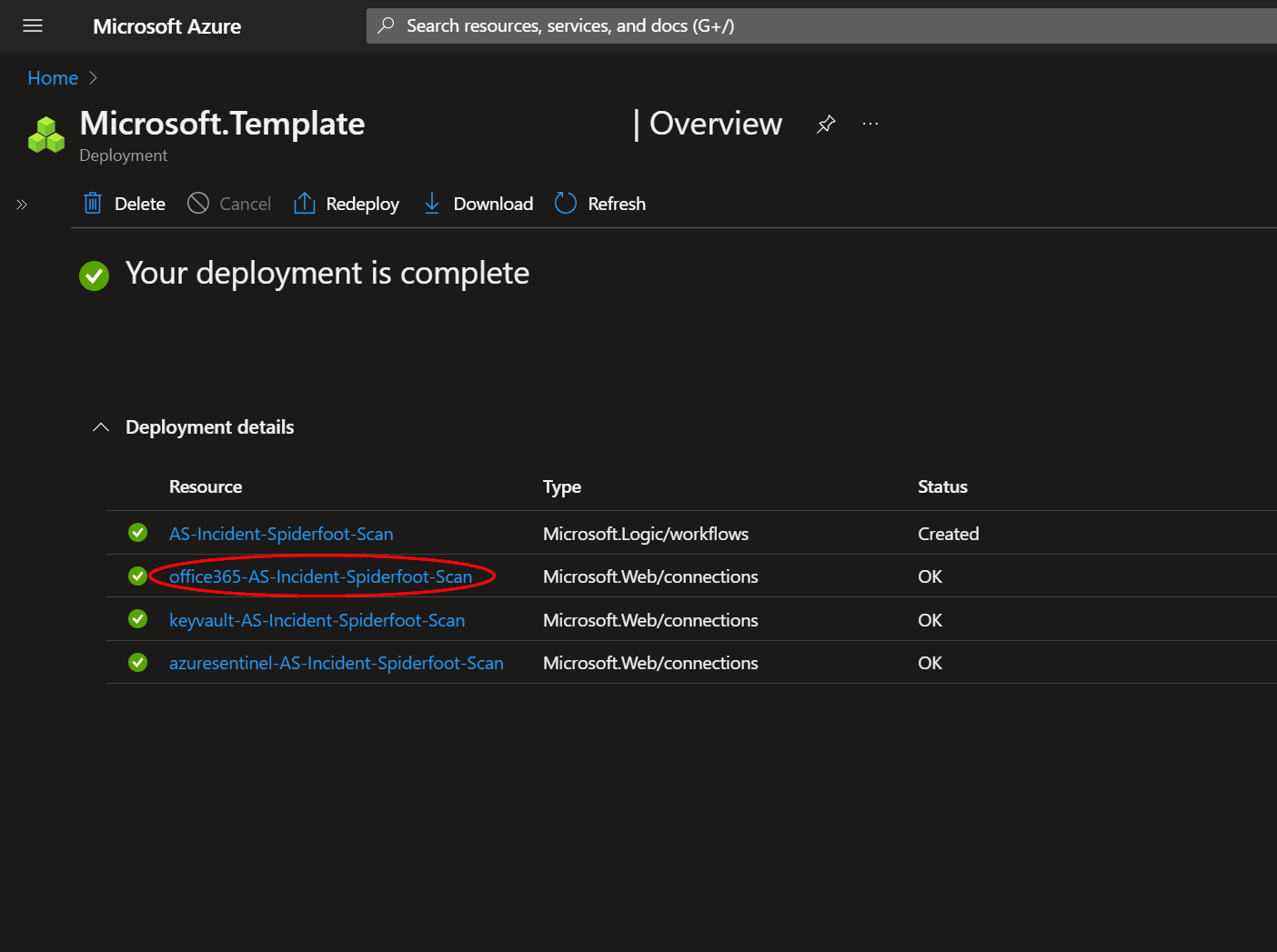Click Microsoft.Web/connections type in the office365 row

[x=650, y=576]
